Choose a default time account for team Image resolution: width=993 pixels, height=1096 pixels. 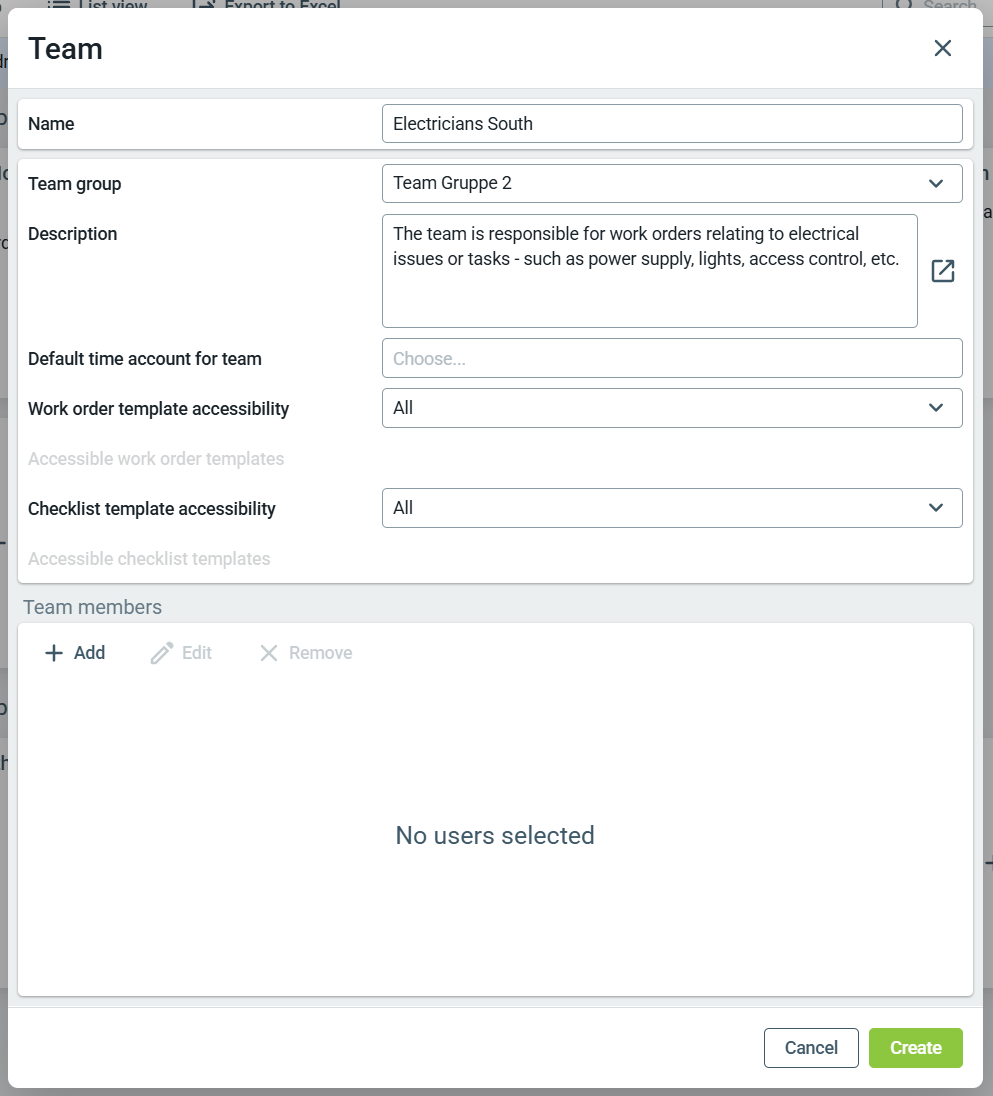(672, 358)
